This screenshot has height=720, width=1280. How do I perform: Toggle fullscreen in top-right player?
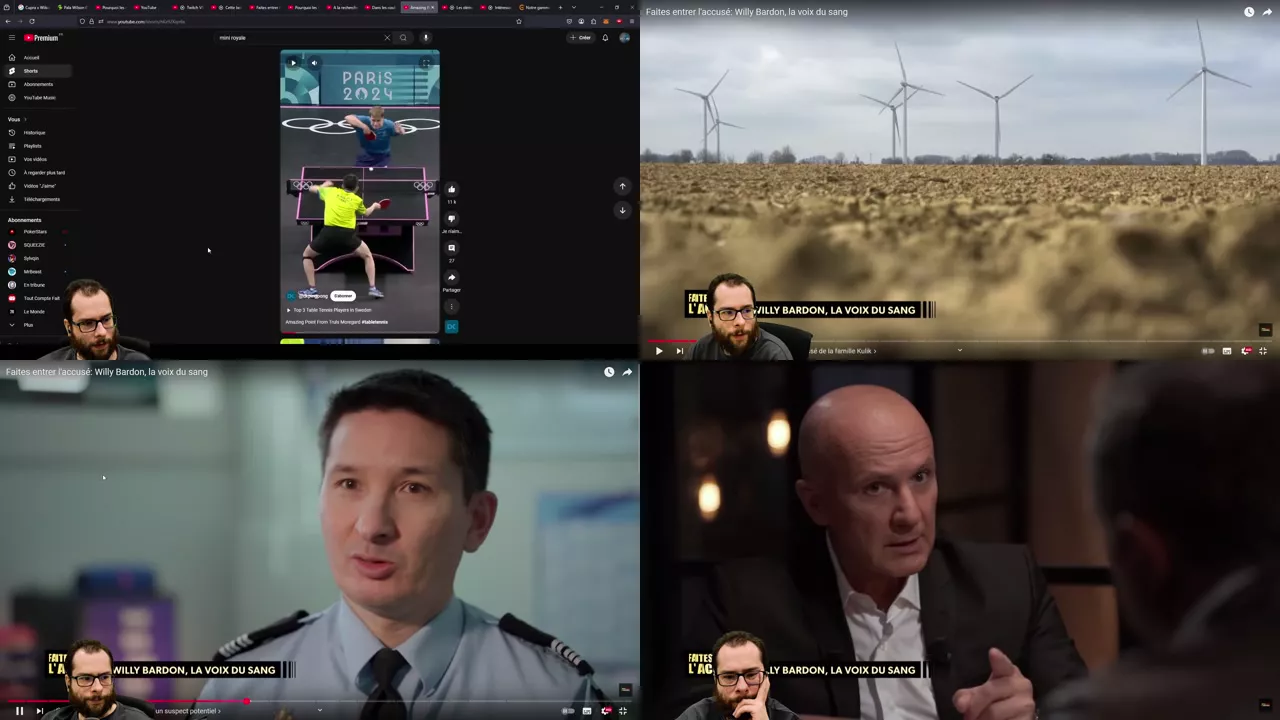point(1263,351)
